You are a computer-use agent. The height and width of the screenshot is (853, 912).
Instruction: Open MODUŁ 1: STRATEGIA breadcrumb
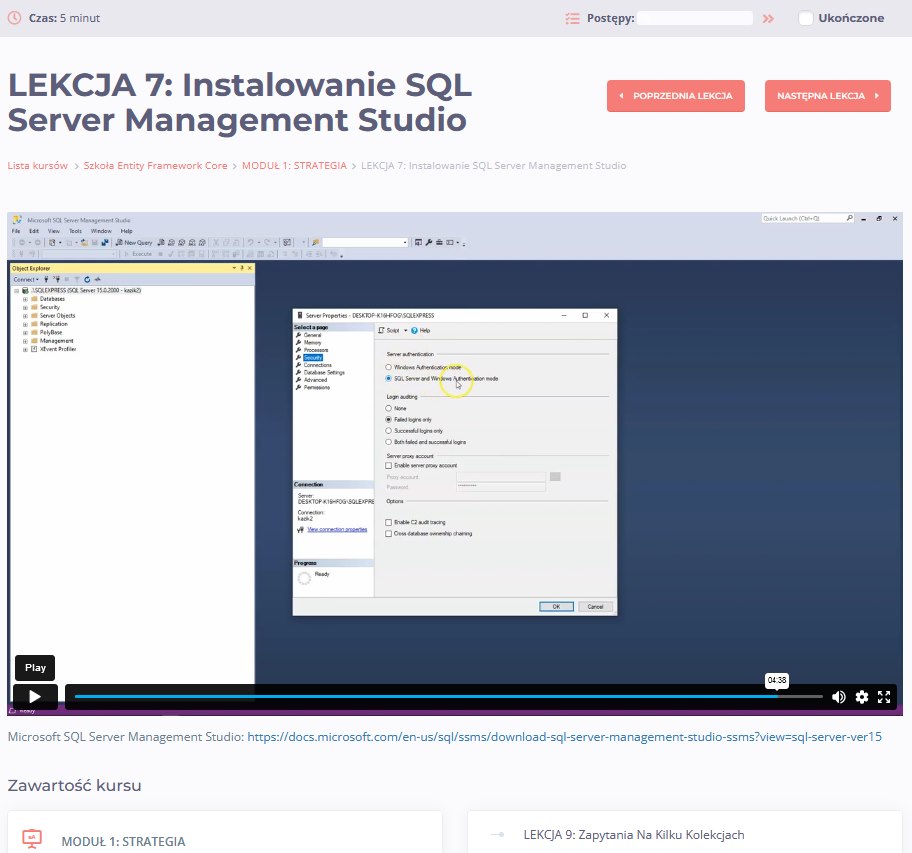[294, 166]
